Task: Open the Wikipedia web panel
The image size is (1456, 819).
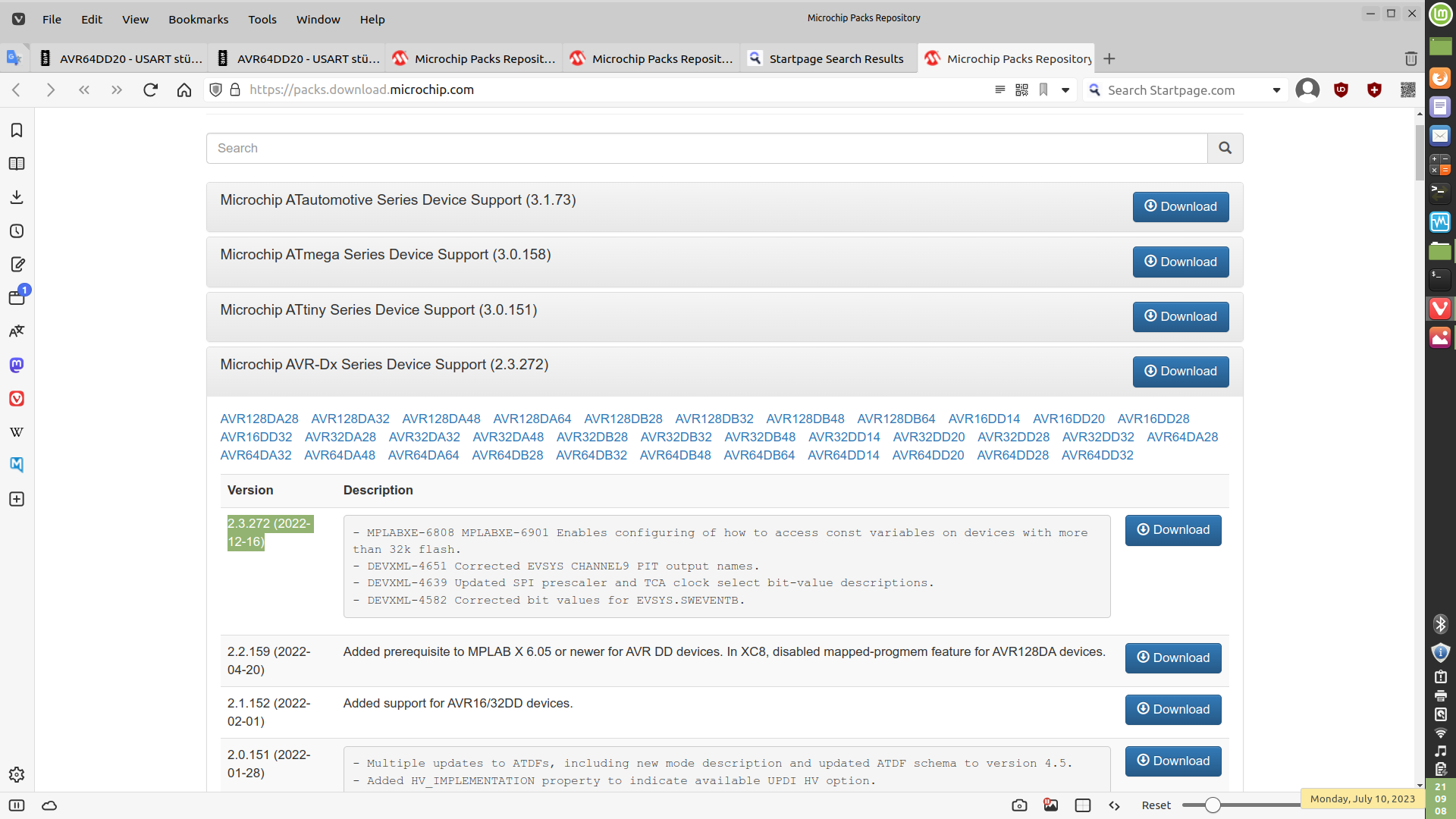Action: pyautogui.click(x=17, y=432)
